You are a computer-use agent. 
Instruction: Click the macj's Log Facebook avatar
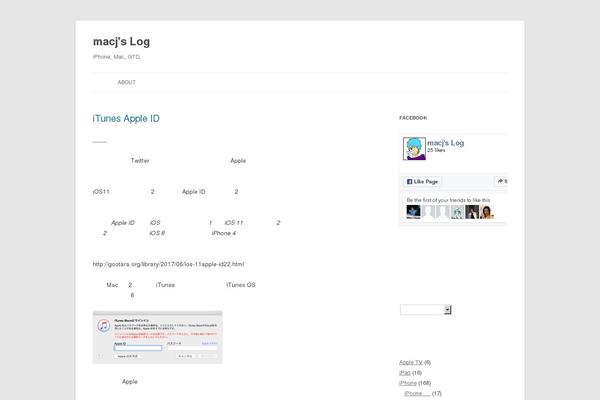(x=414, y=149)
